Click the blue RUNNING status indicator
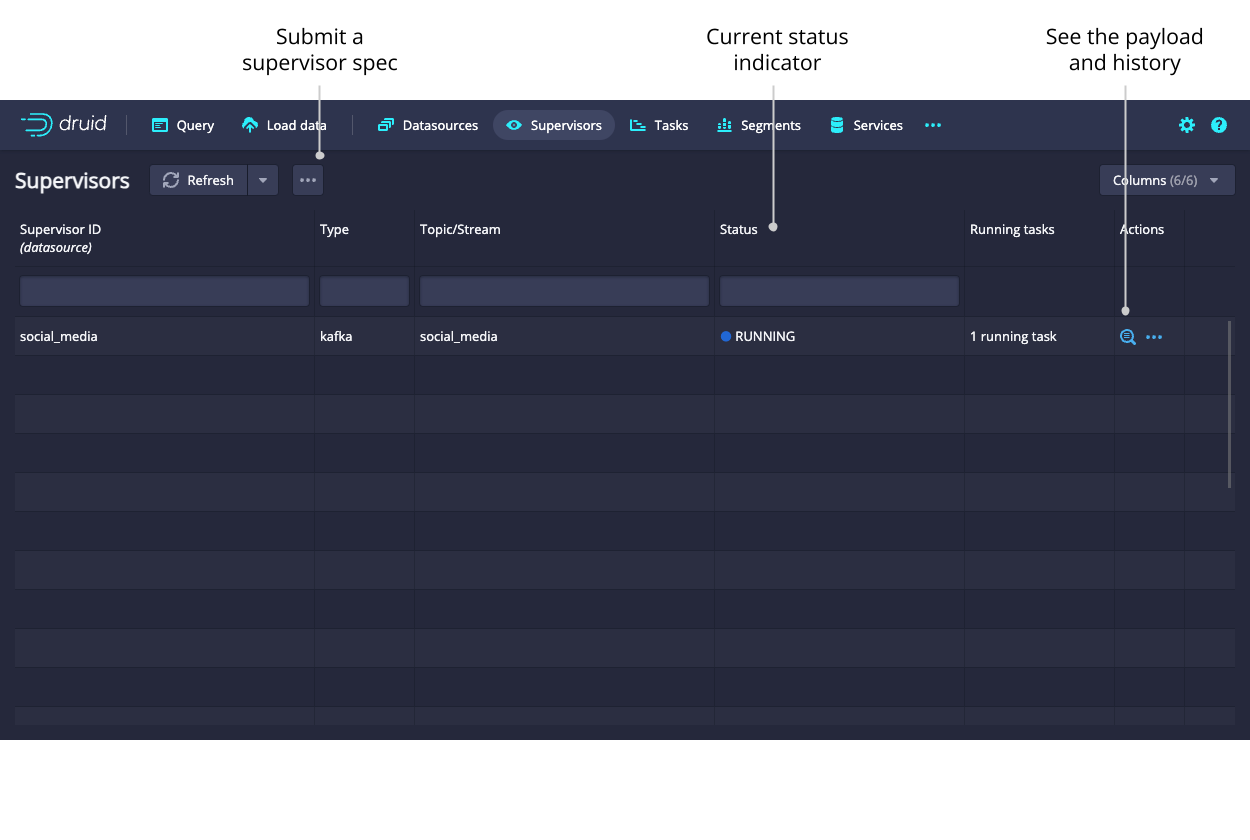The image size is (1250, 840). [x=726, y=337]
